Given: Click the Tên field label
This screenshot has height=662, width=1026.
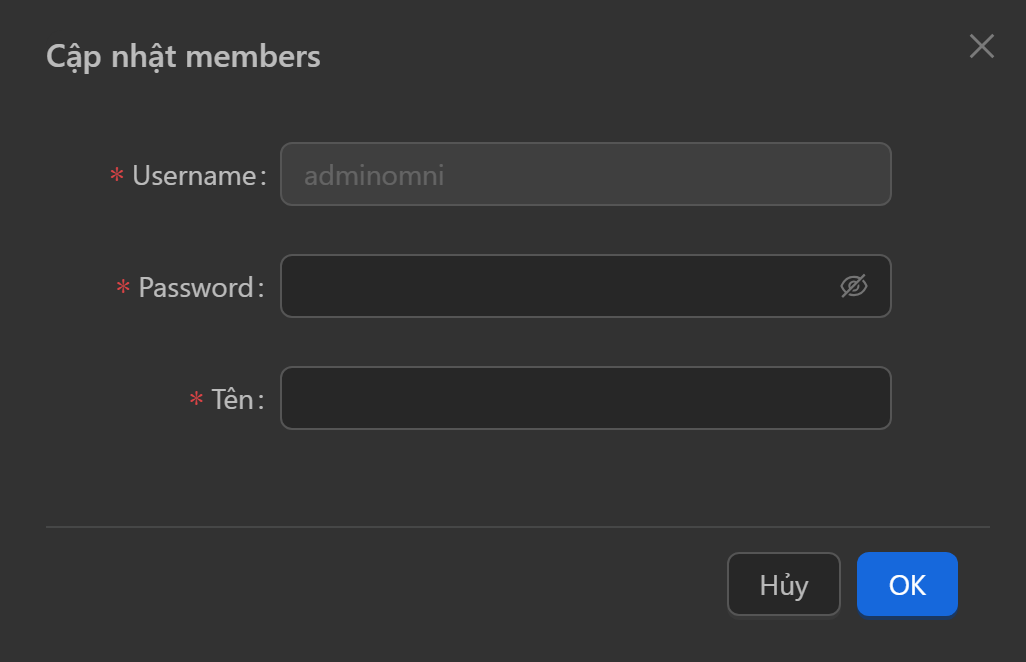Looking at the screenshot, I should coord(232,400).
